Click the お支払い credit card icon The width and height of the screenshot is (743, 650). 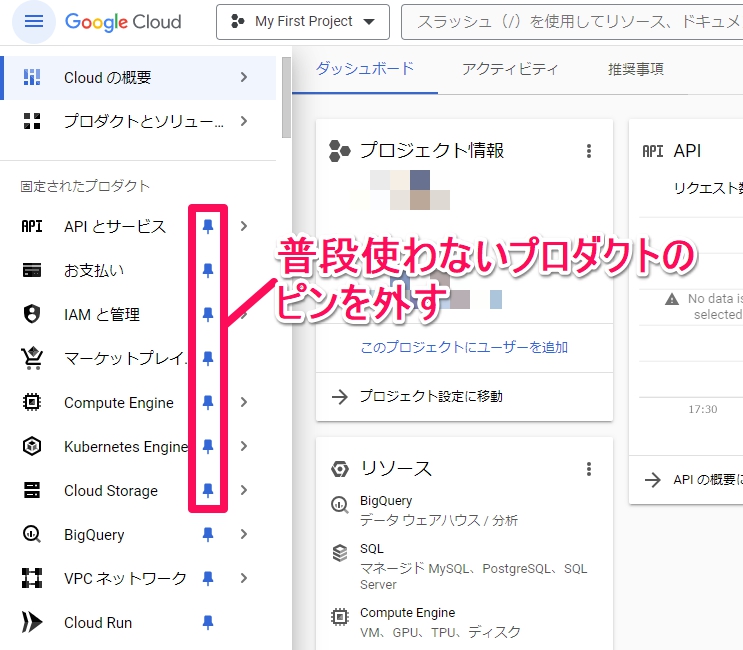click(x=32, y=270)
